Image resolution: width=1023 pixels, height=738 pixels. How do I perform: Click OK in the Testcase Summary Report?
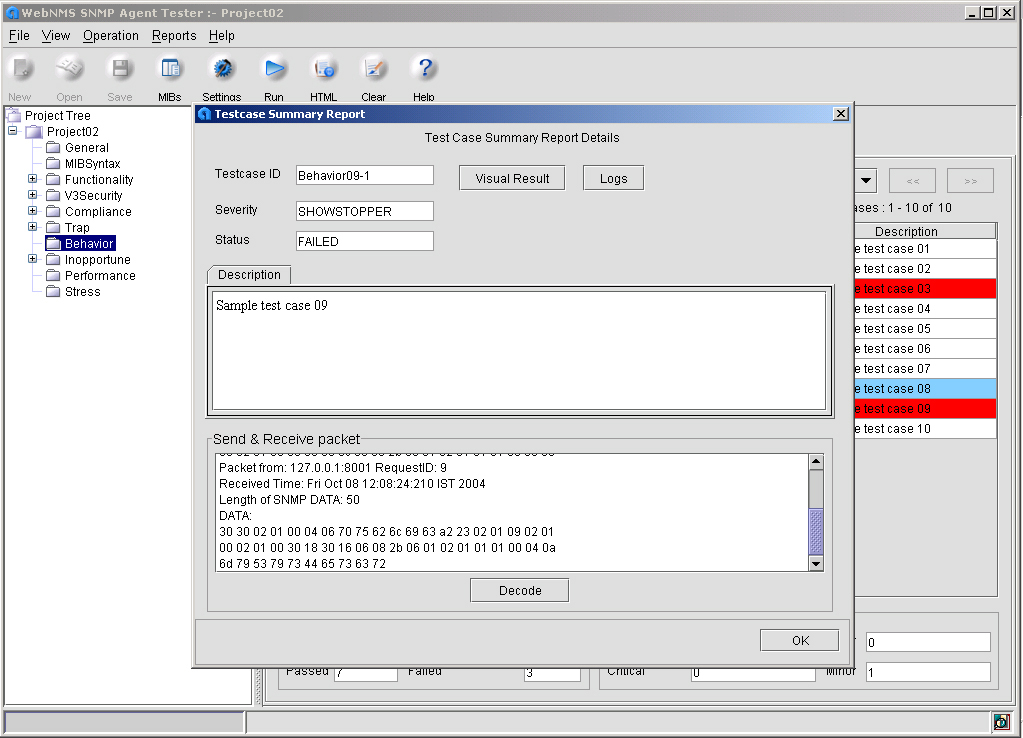[800, 640]
